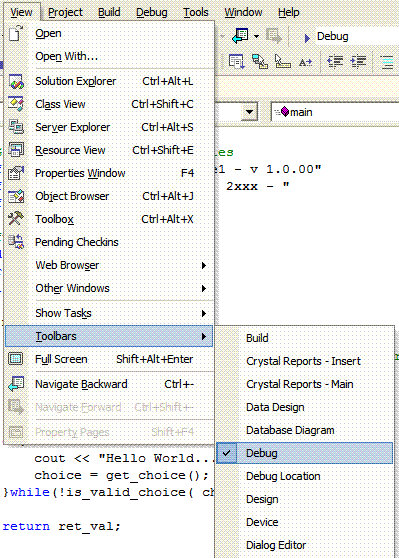The width and height of the screenshot is (399, 558).
Task: Click the return ret_val code line
Action: click(x=62, y=526)
